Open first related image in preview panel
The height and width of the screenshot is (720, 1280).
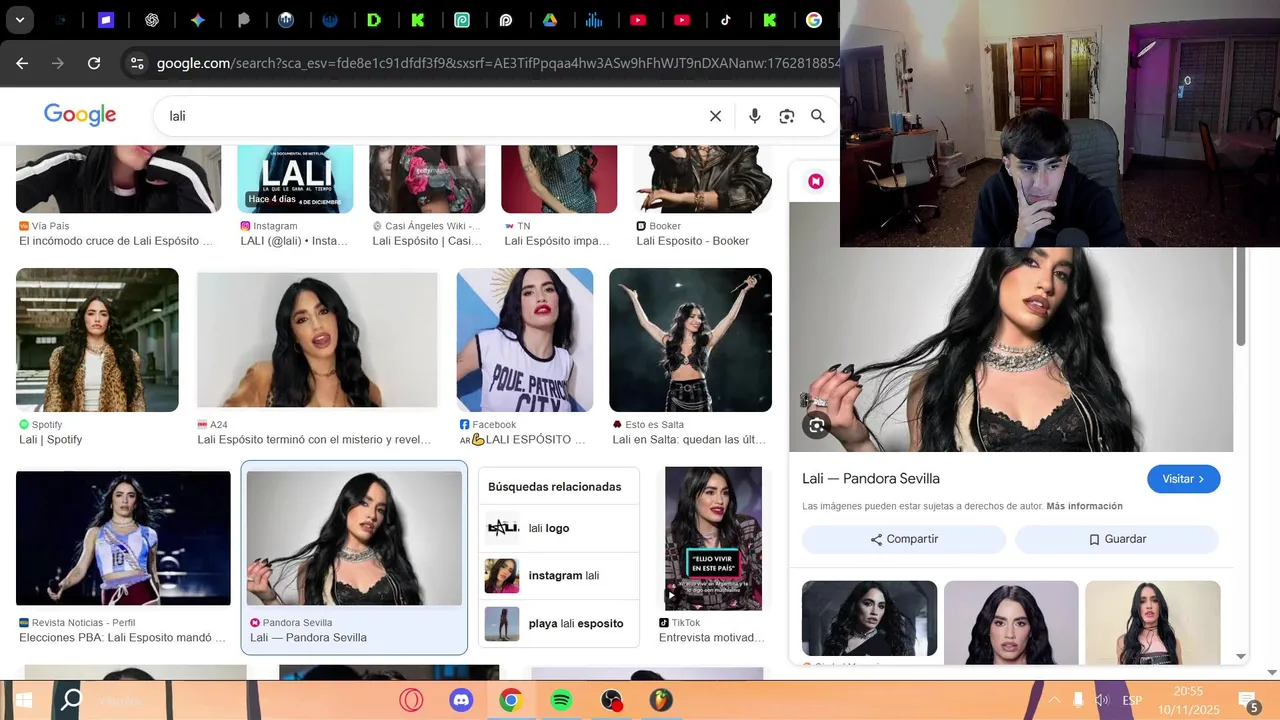pos(869,619)
